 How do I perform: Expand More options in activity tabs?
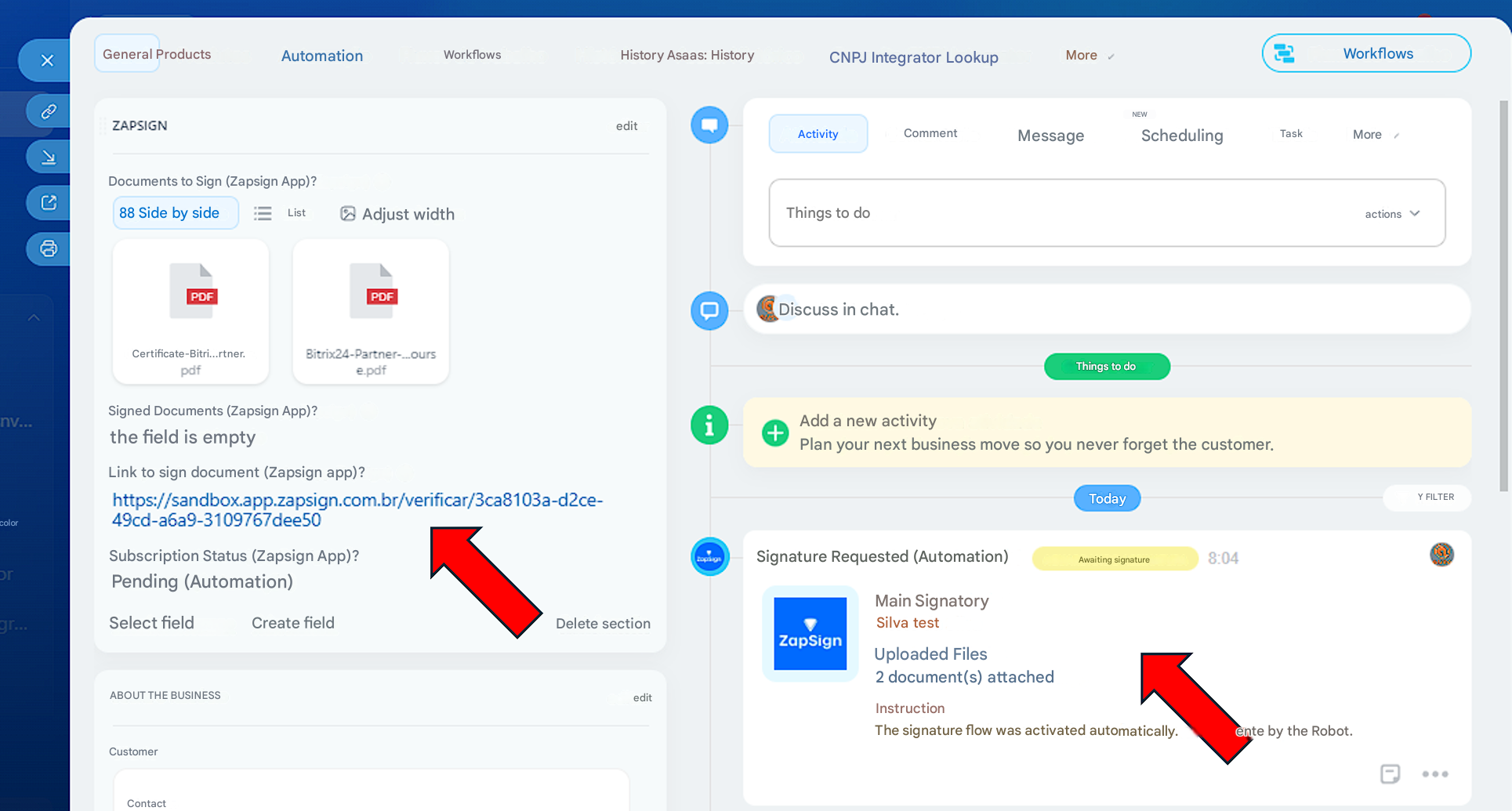(1375, 135)
